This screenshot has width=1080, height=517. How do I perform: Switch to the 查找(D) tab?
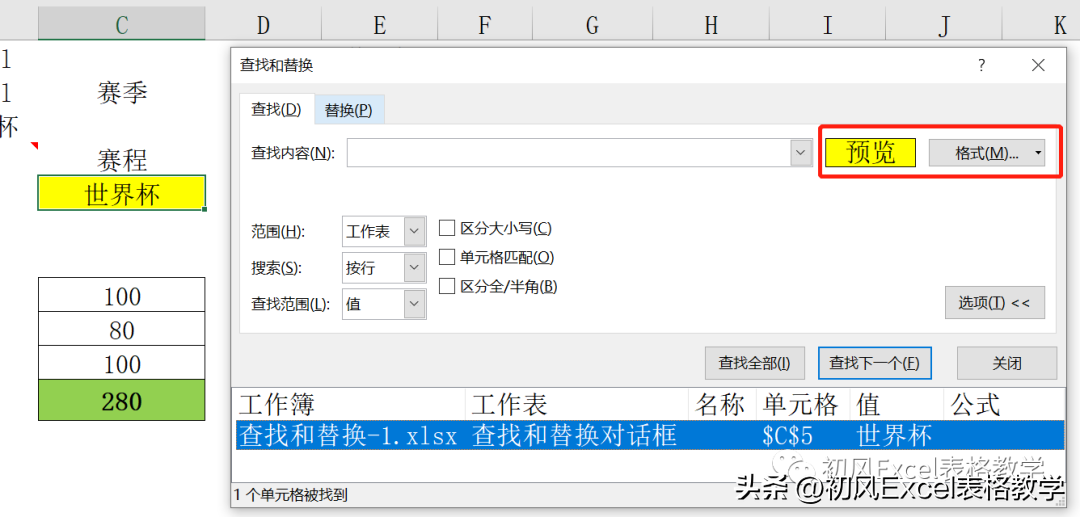pos(276,110)
